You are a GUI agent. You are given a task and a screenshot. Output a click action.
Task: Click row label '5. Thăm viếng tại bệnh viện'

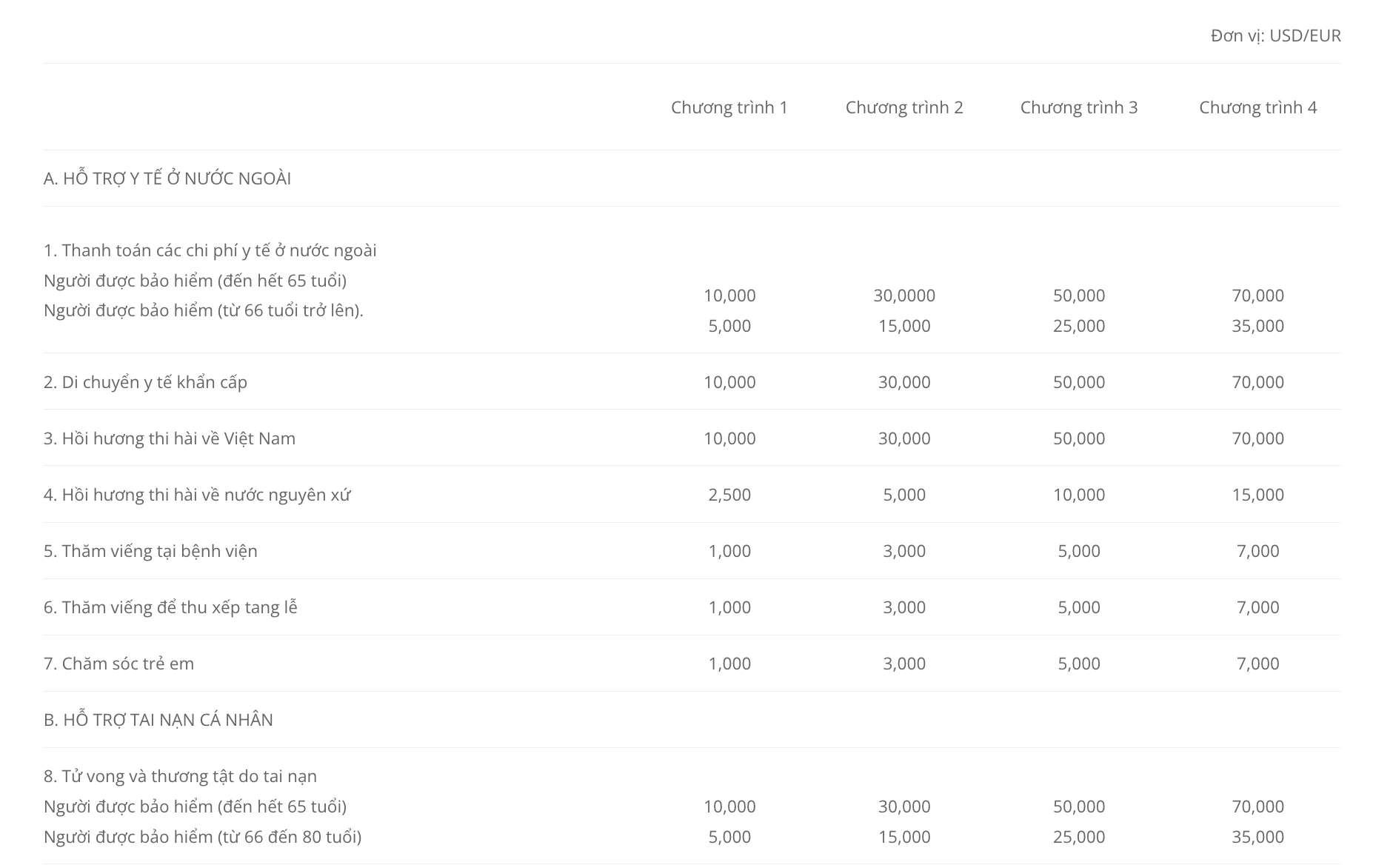pyautogui.click(x=150, y=551)
